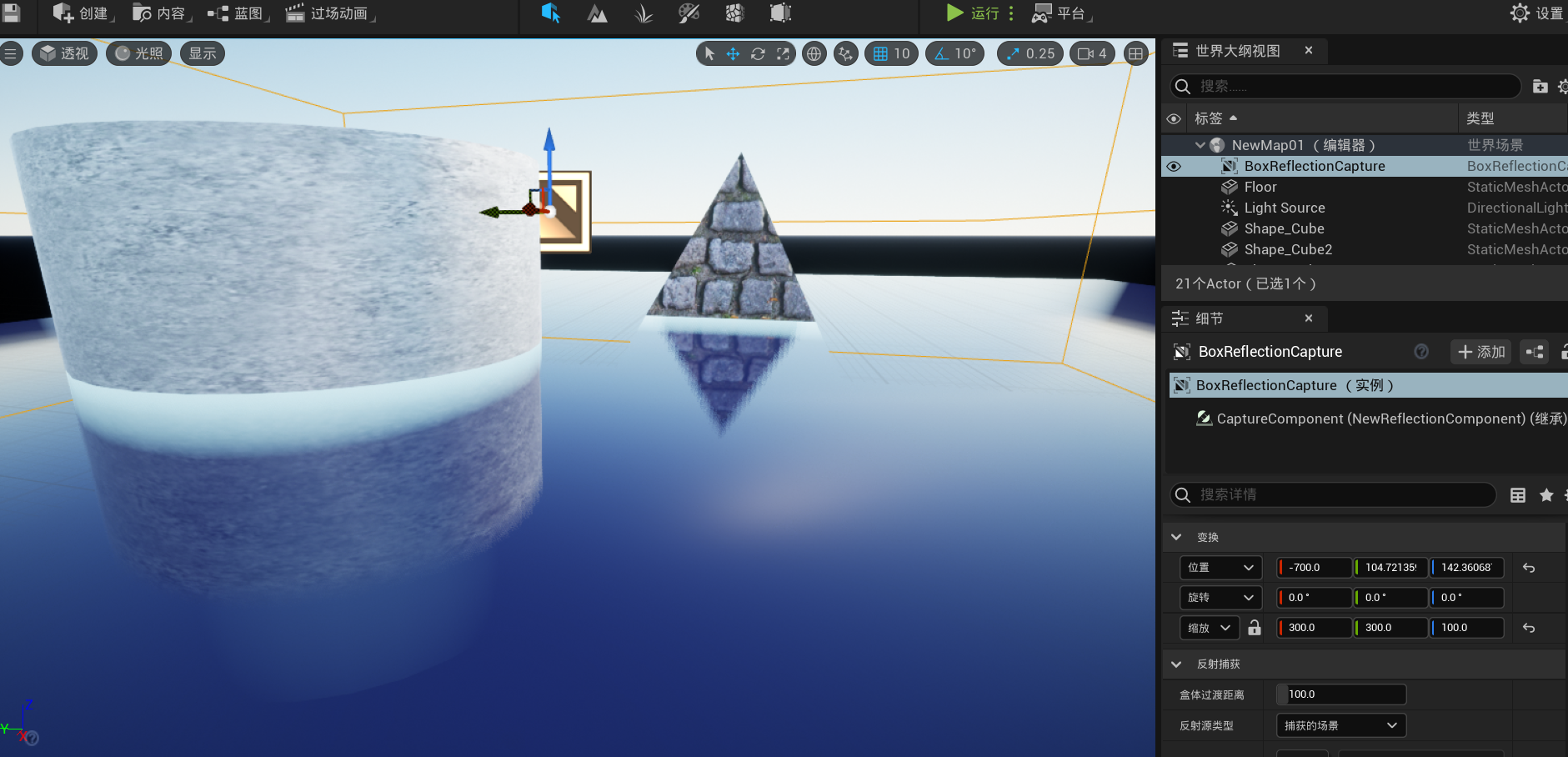
Task: Collapse the 变换 transform section
Action: [x=1177, y=537]
